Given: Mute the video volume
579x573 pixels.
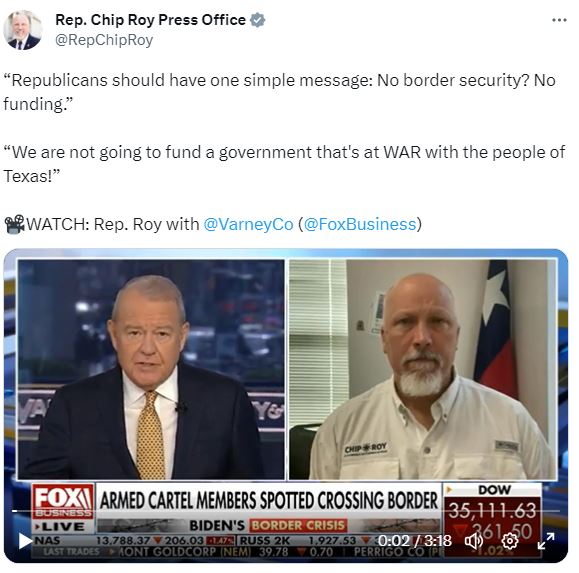Looking at the screenshot, I should tap(474, 541).
